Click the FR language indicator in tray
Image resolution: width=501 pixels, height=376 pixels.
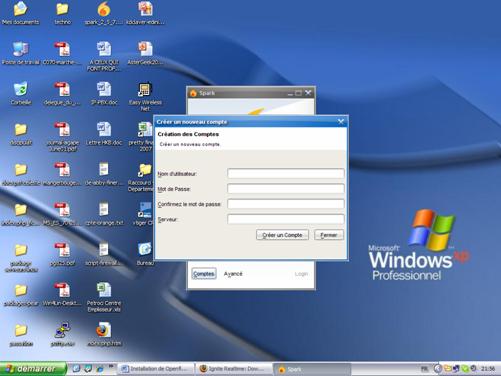(x=424, y=369)
